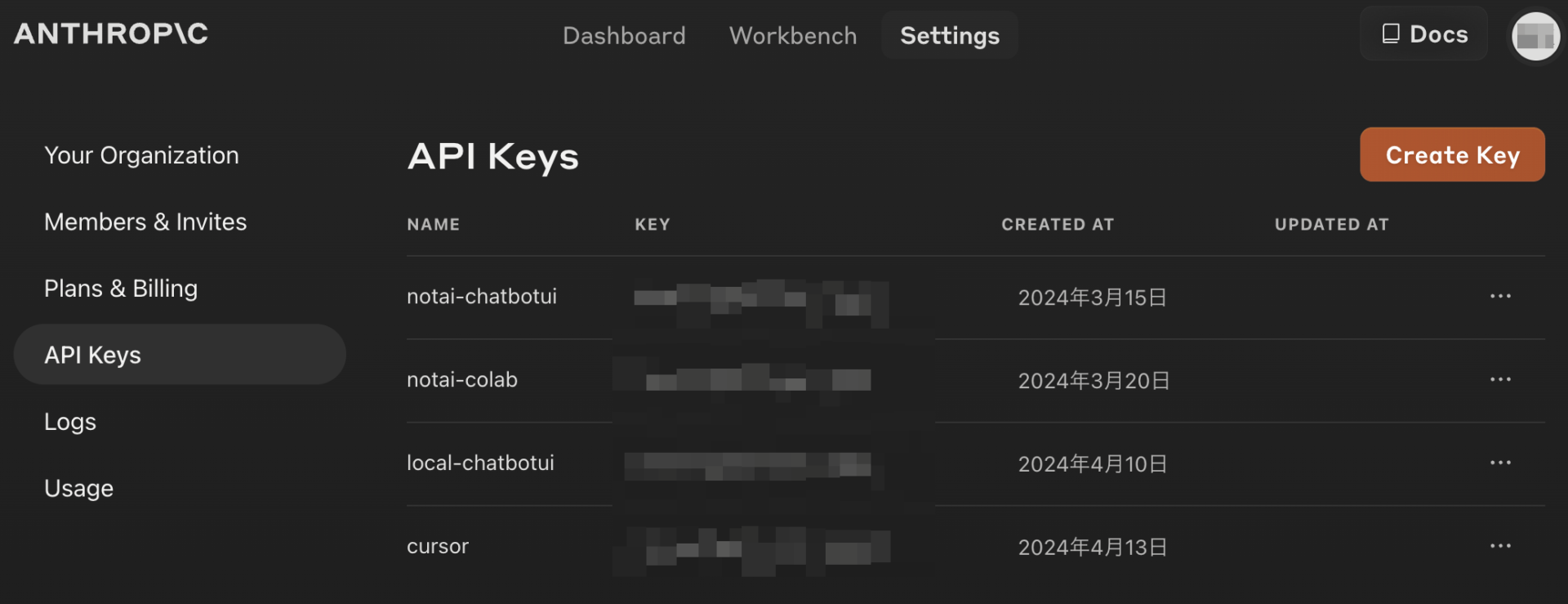Click the Create Key button

click(1452, 154)
